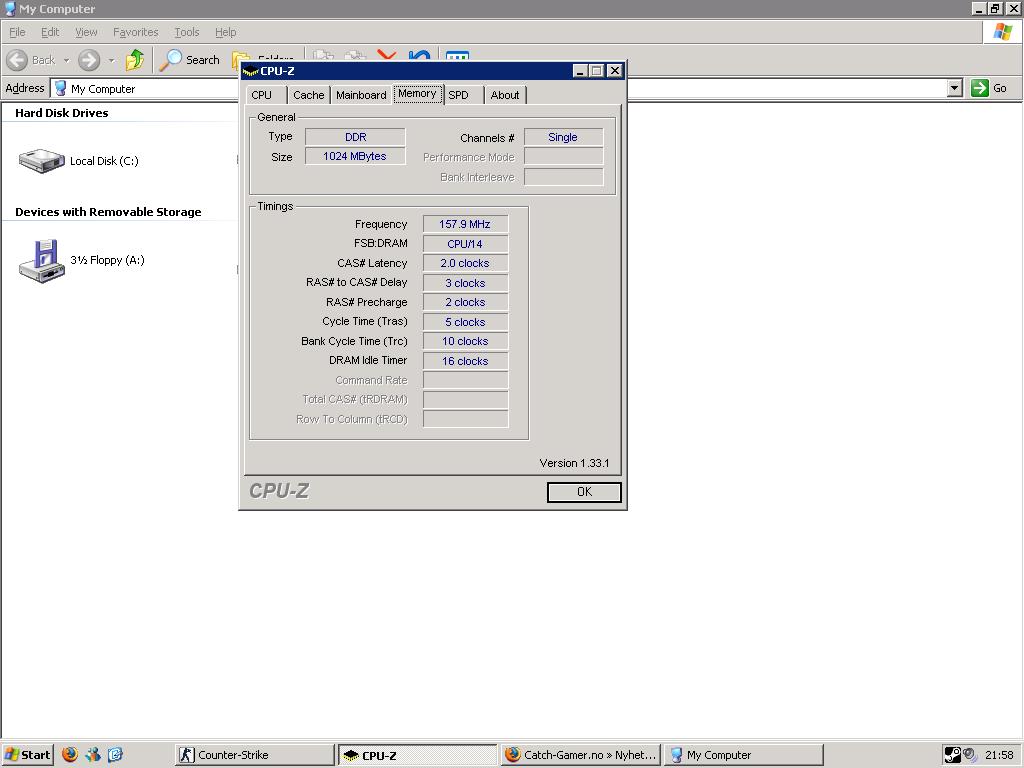Click the MSN Messenger quick launch icon

tap(93, 754)
